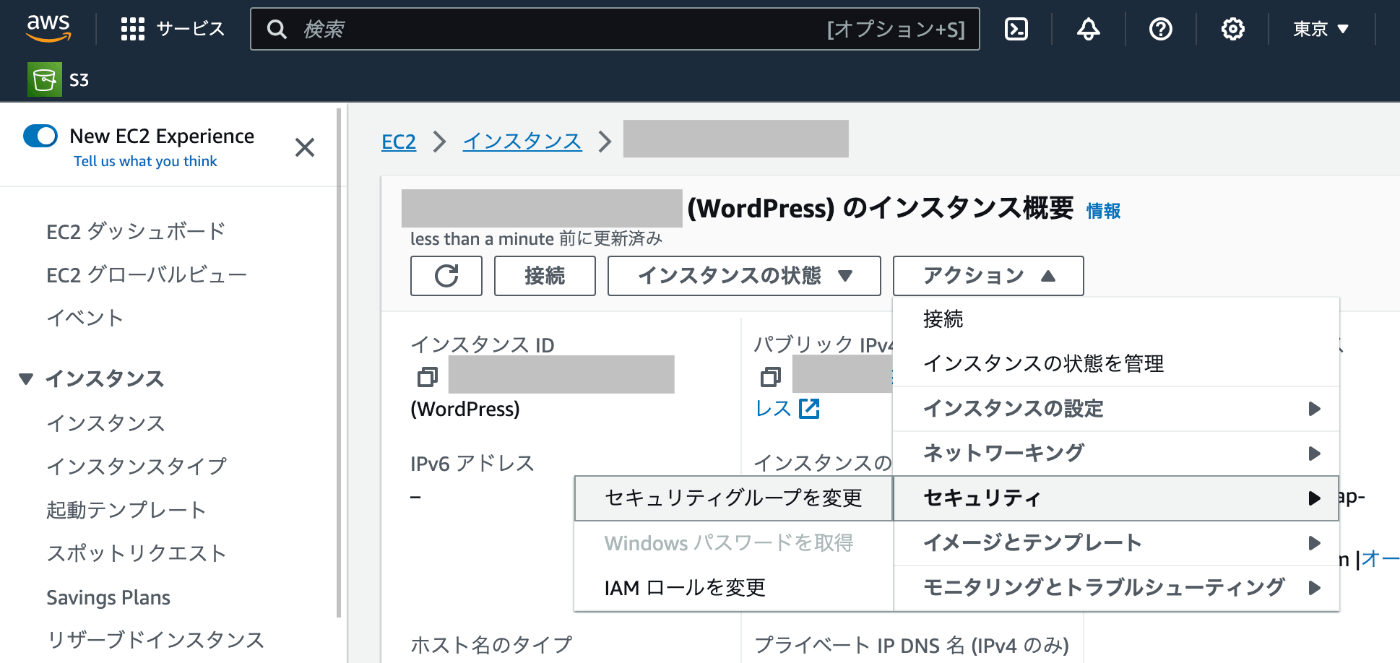
Task: Open 起動テンプレート in sidebar
Action: [126, 510]
